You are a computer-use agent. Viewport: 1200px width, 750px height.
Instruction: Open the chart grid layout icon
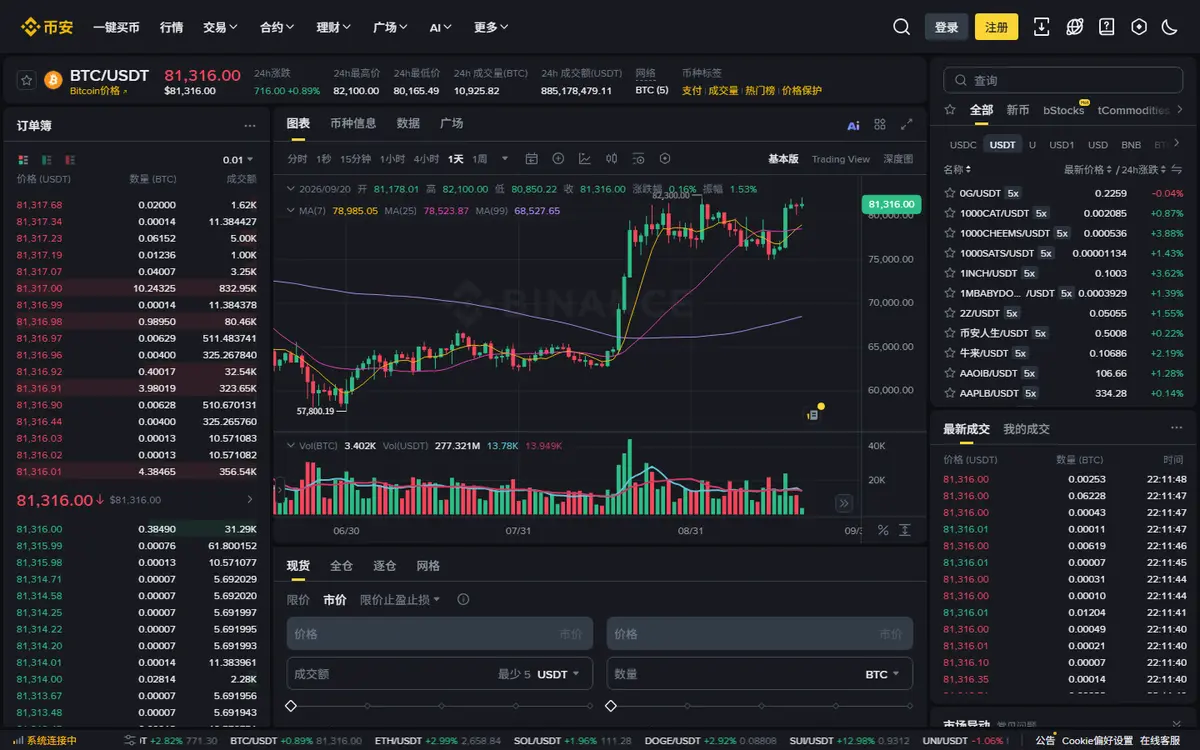click(880, 125)
